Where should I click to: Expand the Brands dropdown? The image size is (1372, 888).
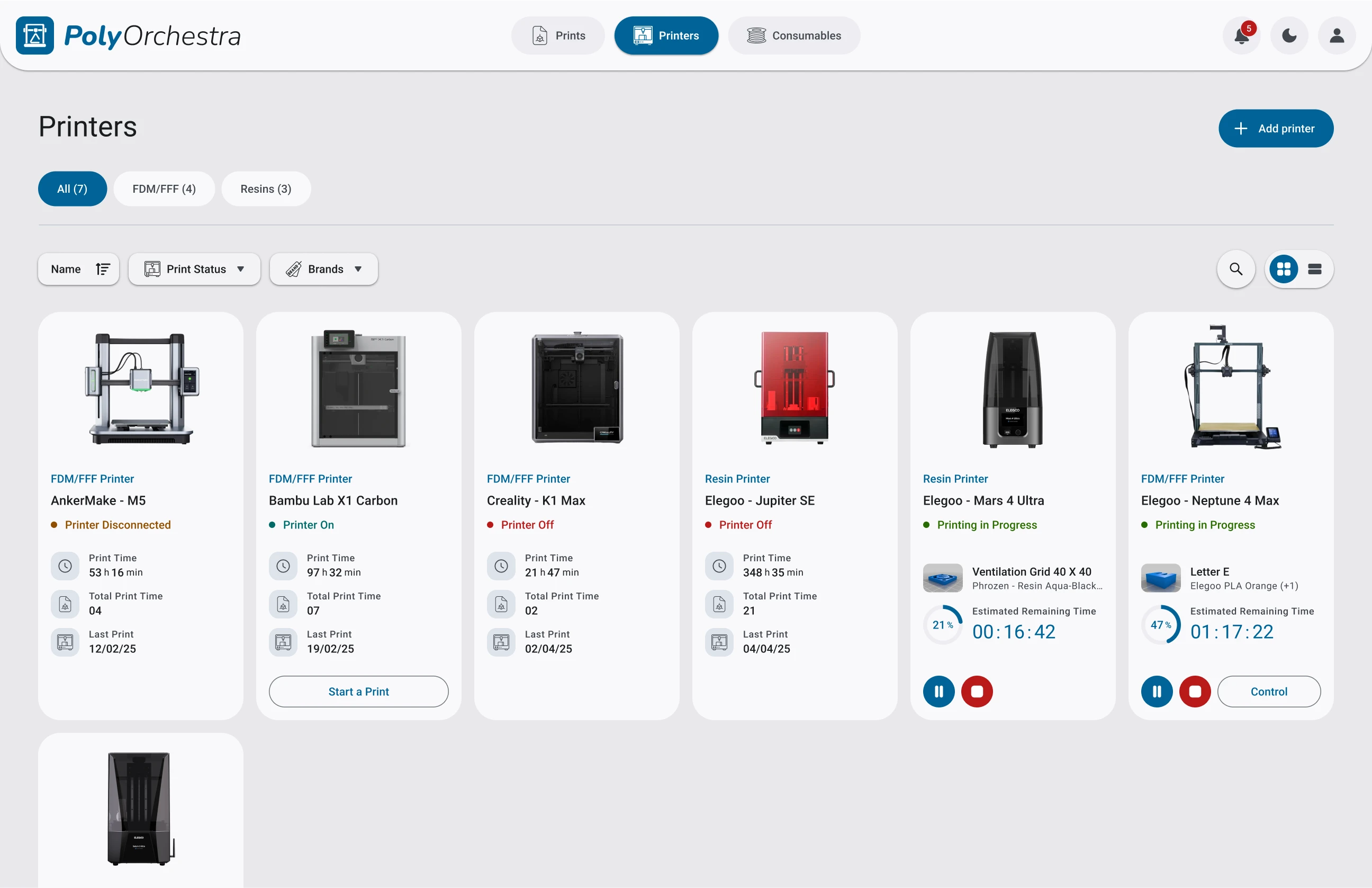point(323,270)
